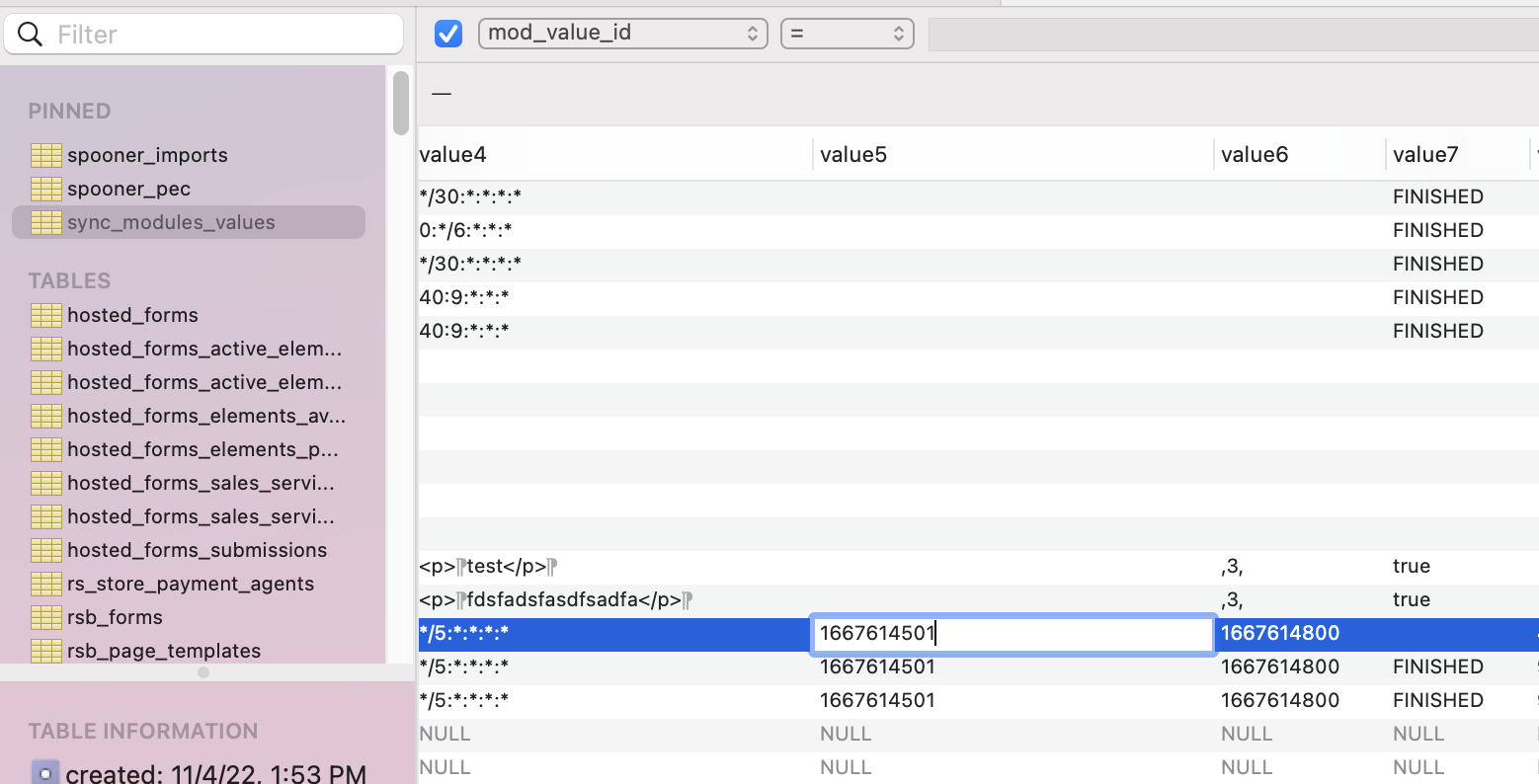Select the hosted_forms_sales_servi... table
This screenshot has width=1539, height=784.
click(200, 483)
